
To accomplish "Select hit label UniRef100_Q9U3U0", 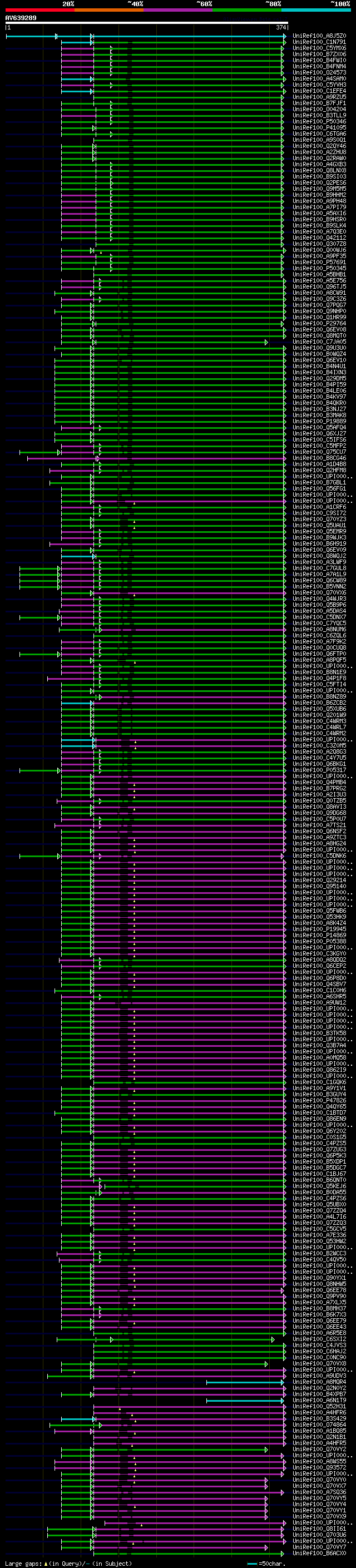I will click(319, 348).
